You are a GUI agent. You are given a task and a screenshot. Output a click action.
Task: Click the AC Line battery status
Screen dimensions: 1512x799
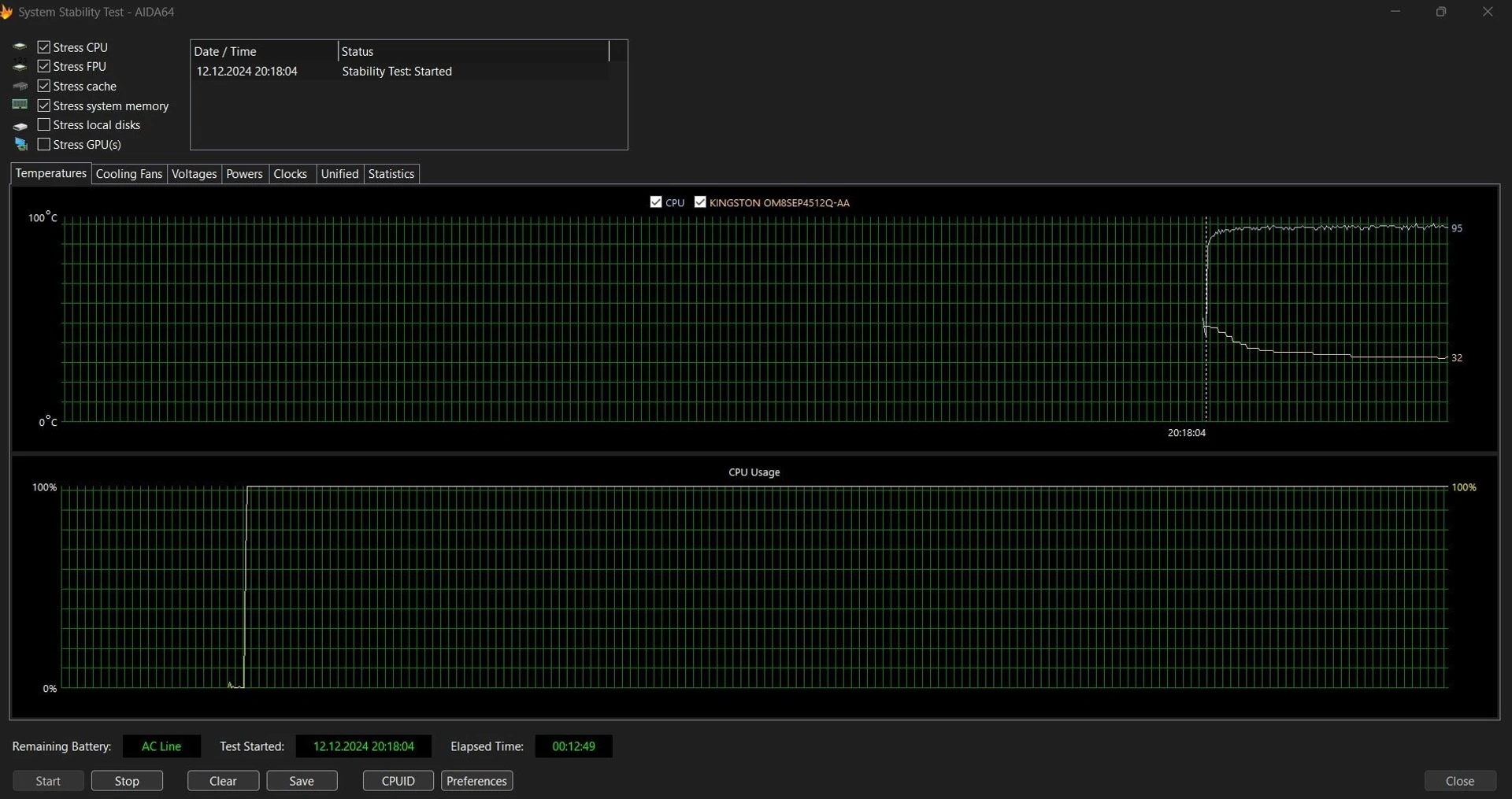tap(161, 746)
